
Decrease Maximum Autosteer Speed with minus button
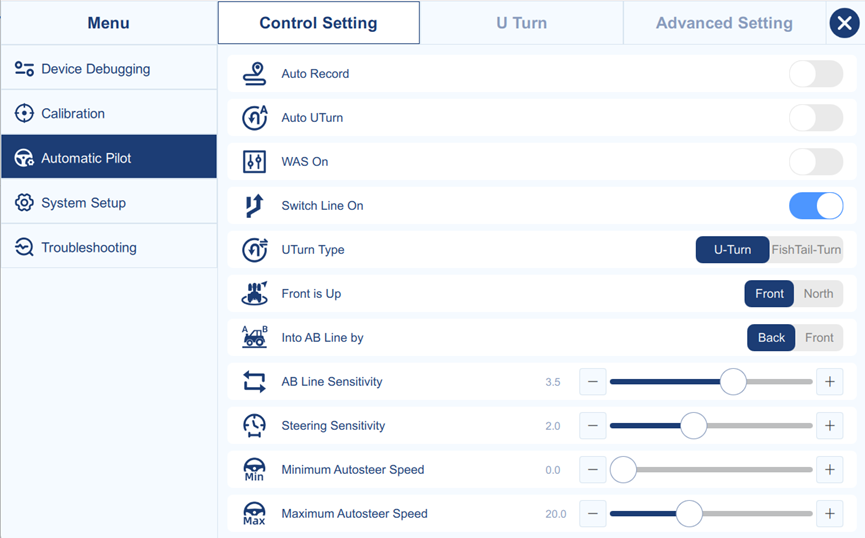[x=592, y=514]
